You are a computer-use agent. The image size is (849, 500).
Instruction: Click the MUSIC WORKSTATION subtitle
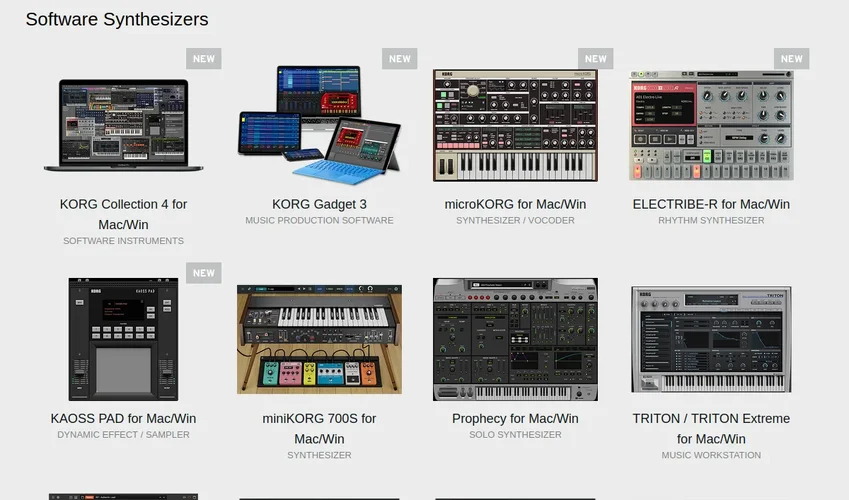(711, 455)
